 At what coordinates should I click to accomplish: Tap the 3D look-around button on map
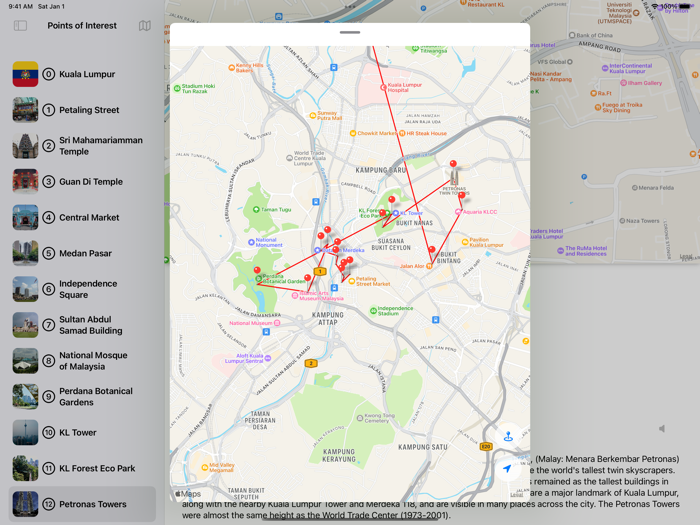[508, 436]
